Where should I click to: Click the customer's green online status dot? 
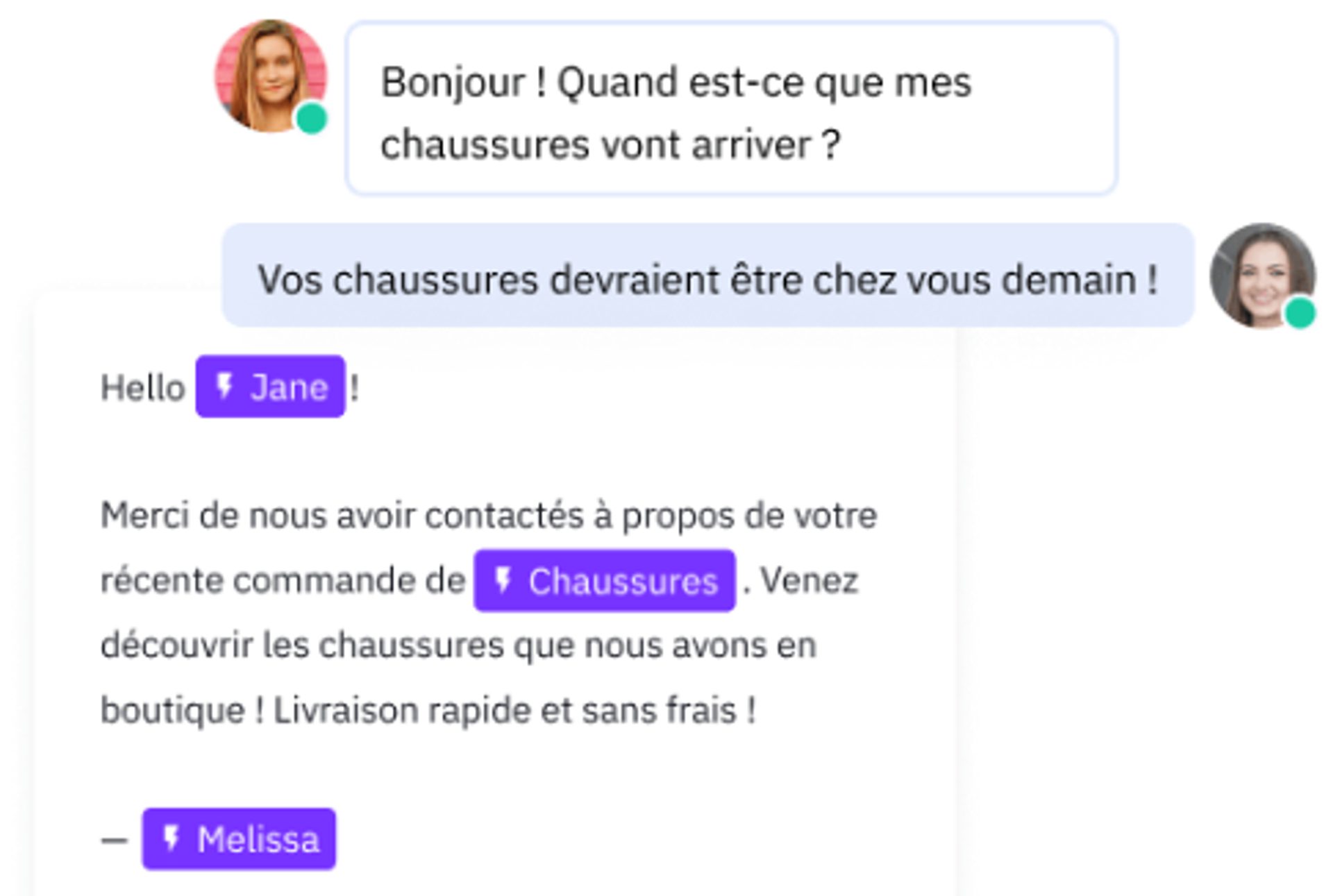[312, 118]
